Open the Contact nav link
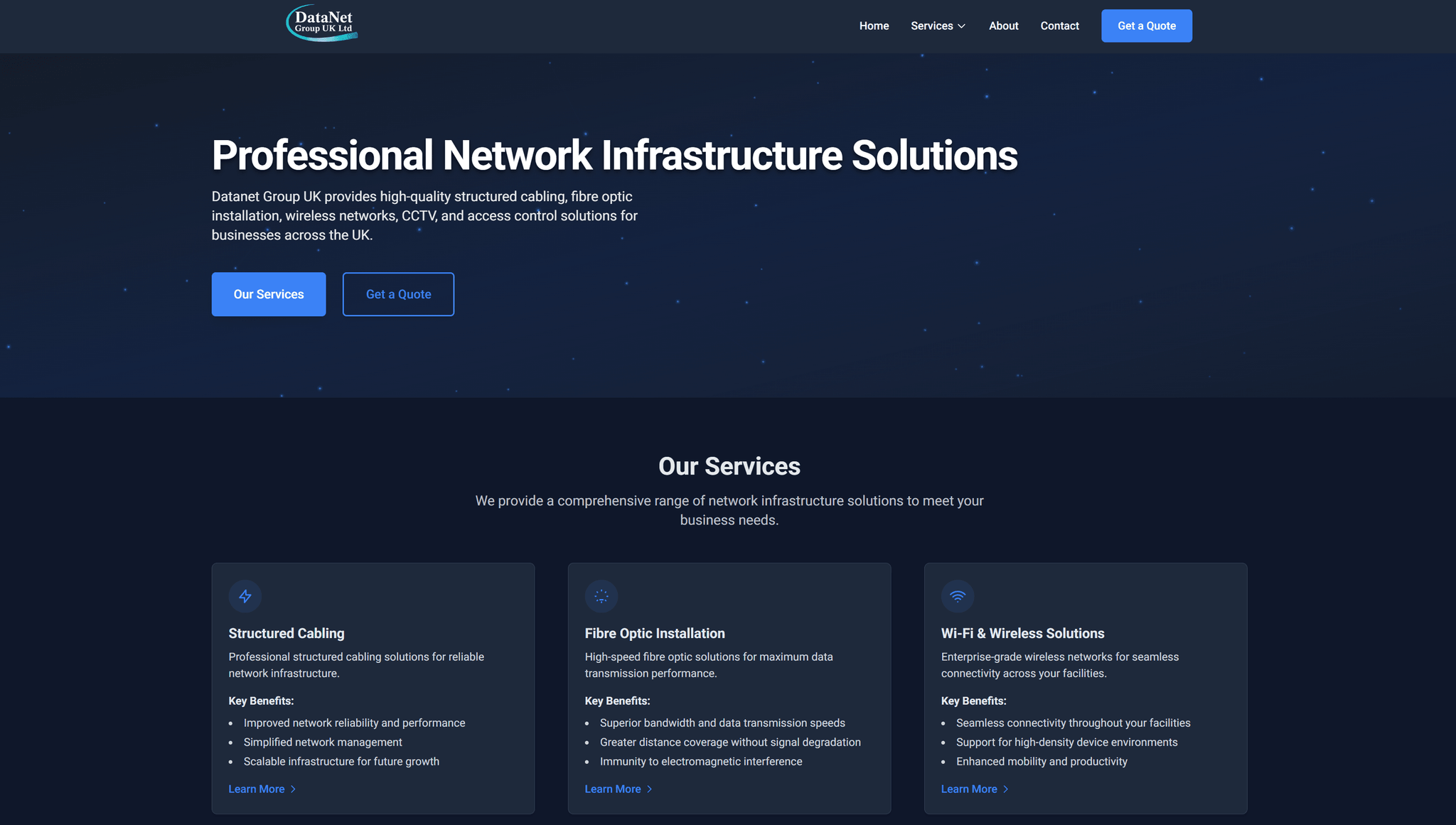Image resolution: width=1456 pixels, height=825 pixels. tap(1059, 26)
